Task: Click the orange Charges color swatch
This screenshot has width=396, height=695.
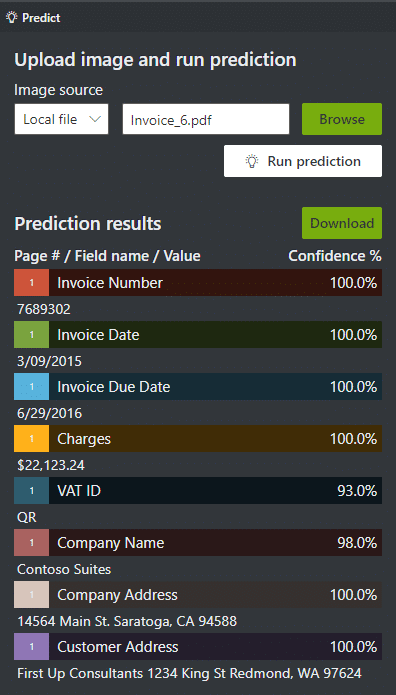Action: click(x=31, y=438)
